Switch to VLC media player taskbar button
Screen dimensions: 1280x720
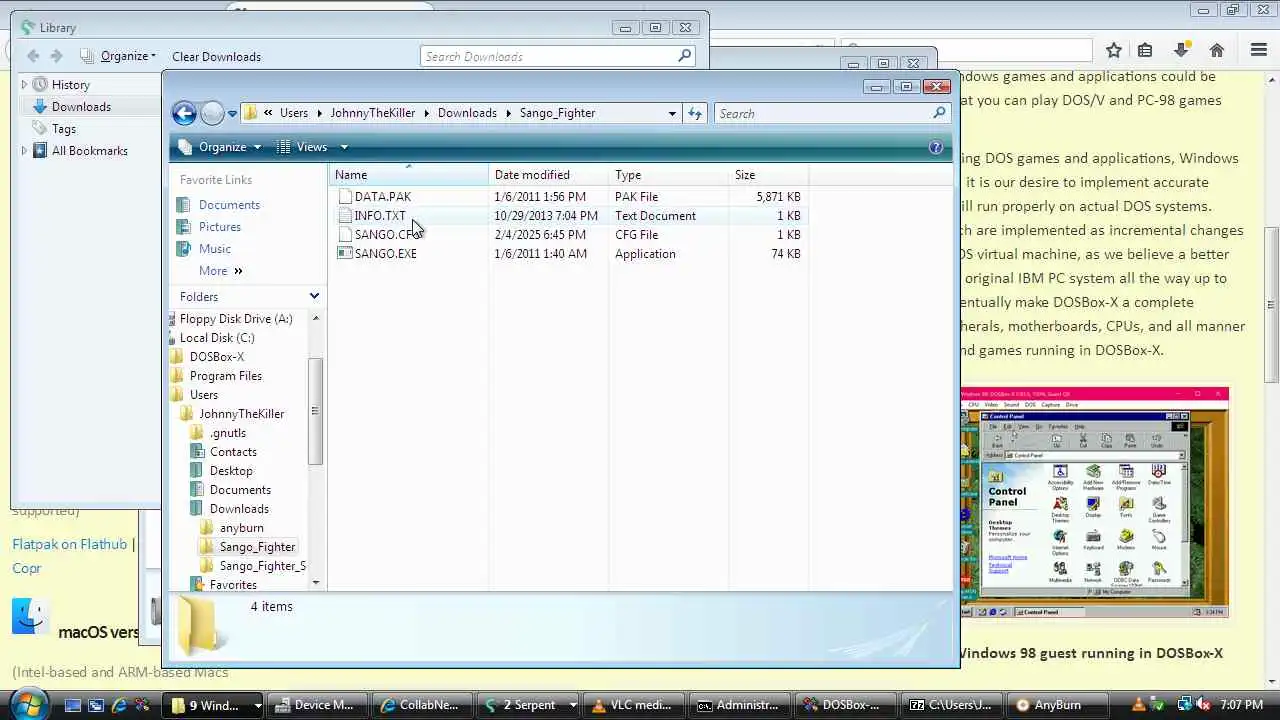(632, 705)
